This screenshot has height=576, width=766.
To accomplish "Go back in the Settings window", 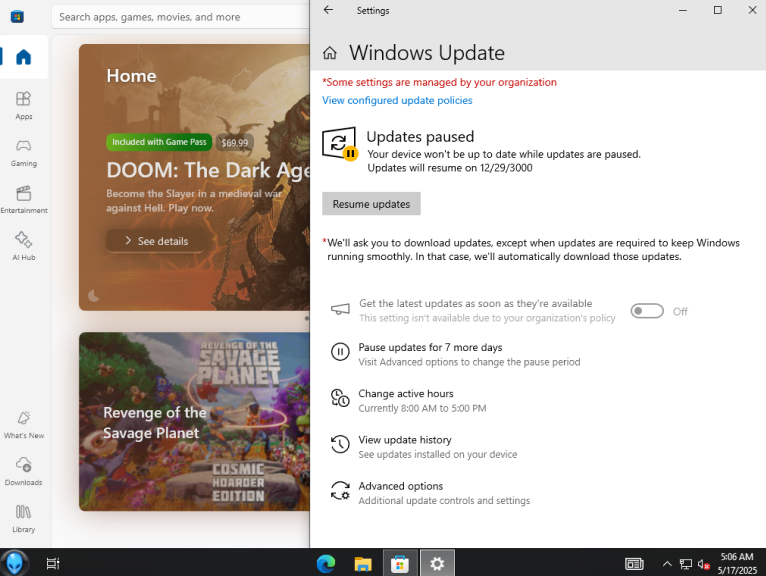I will [328, 10].
